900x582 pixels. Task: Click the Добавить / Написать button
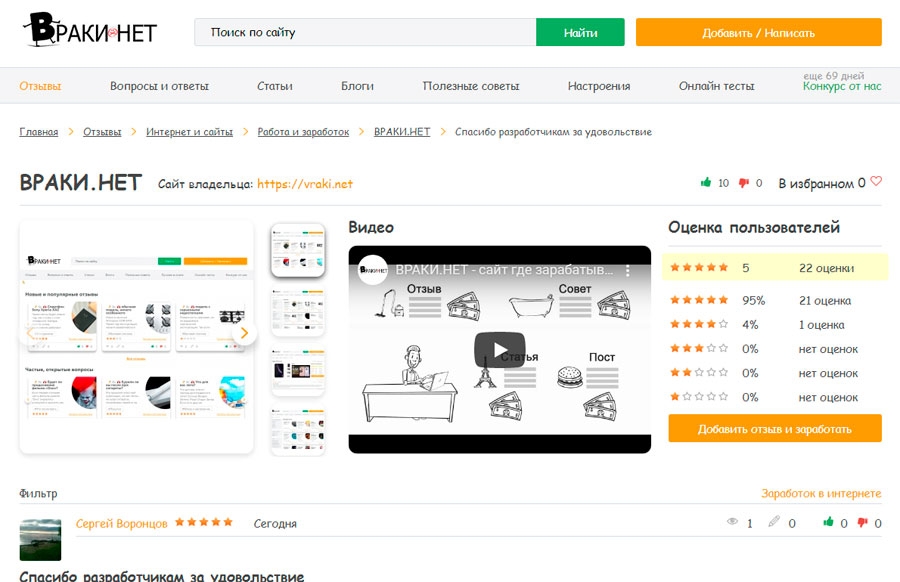pos(759,32)
